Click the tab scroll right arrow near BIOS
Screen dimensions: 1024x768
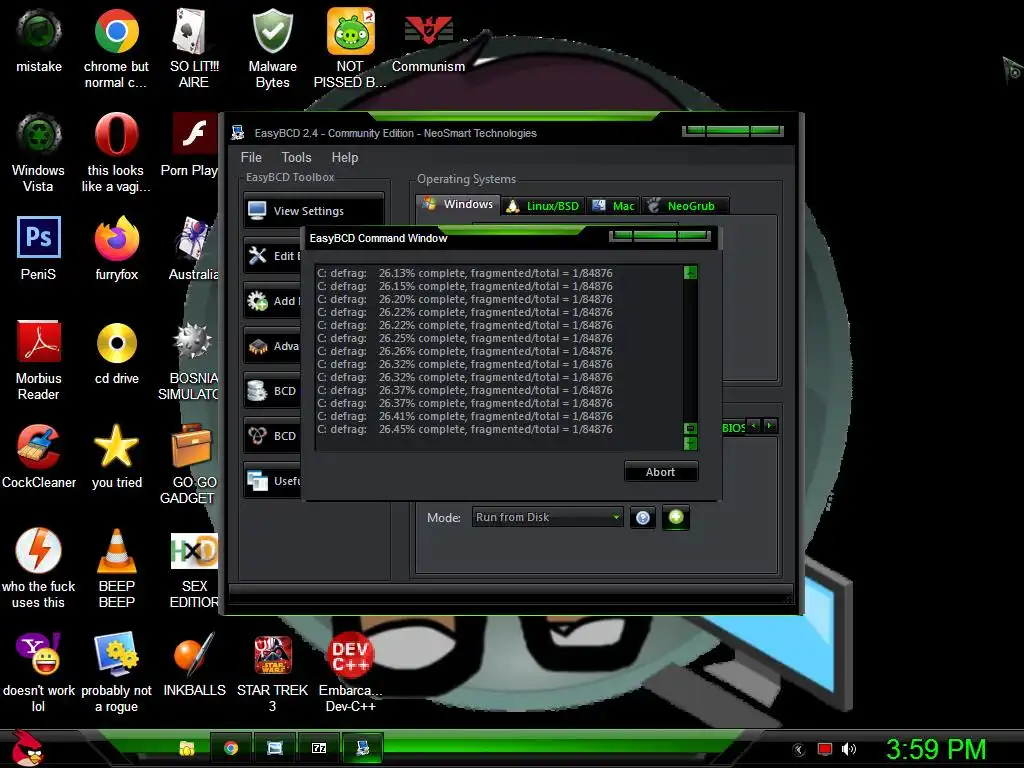[x=770, y=426]
